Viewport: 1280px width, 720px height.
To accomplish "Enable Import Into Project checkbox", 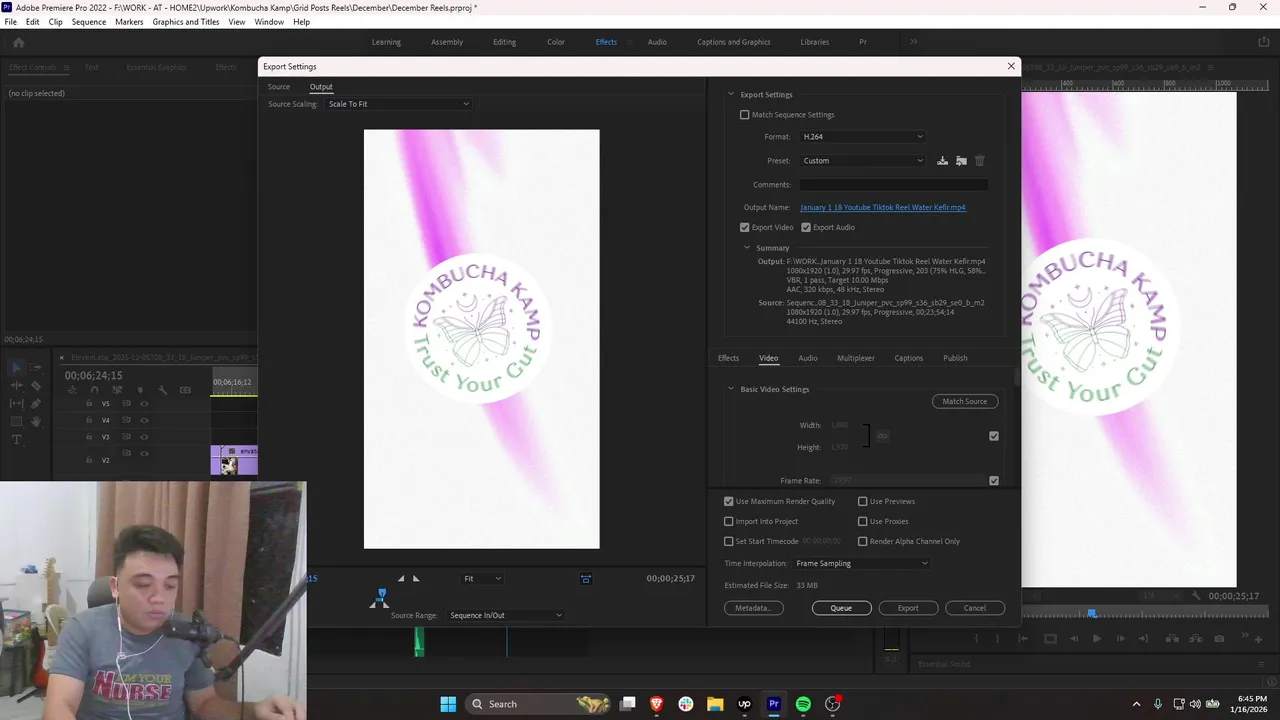I will [729, 521].
